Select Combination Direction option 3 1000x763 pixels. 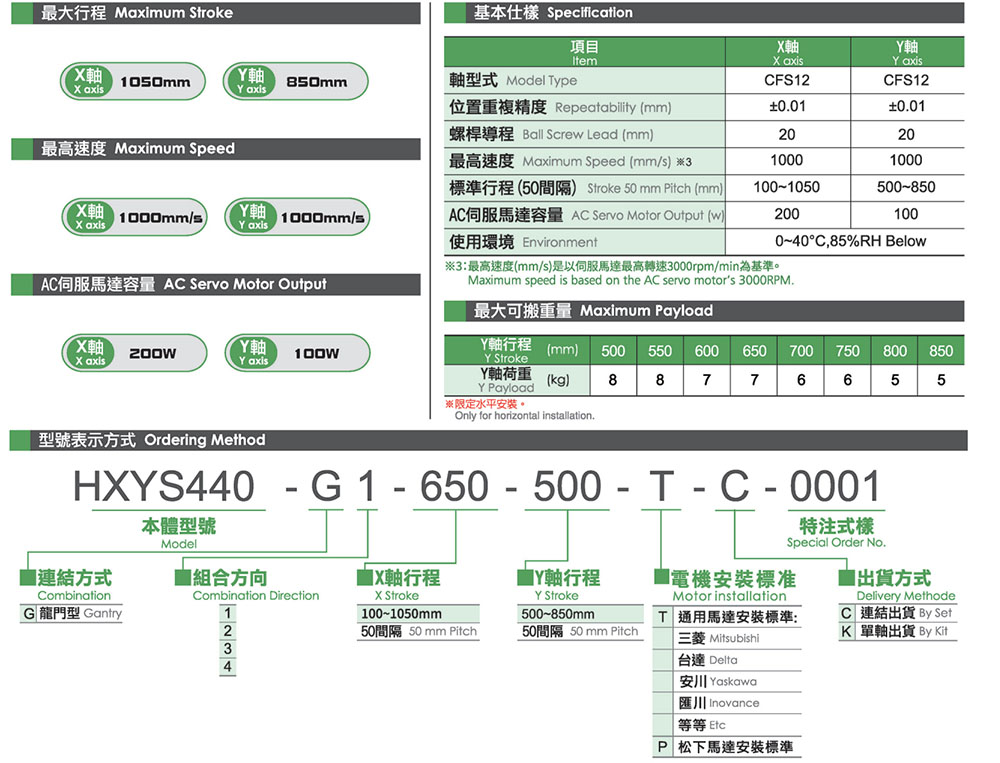[x=228, y=649]
